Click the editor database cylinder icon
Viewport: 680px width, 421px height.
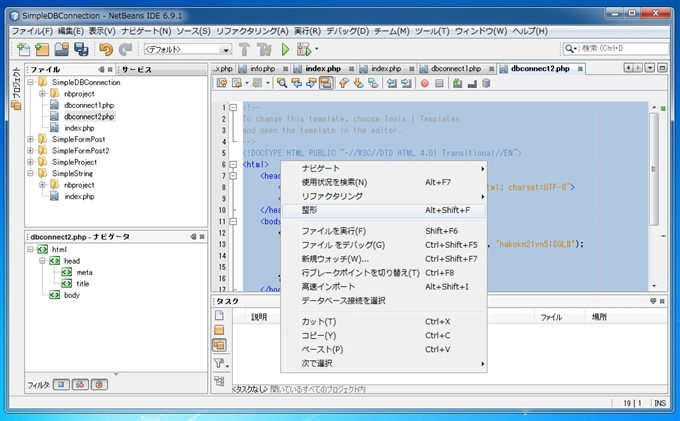point(486,83)
